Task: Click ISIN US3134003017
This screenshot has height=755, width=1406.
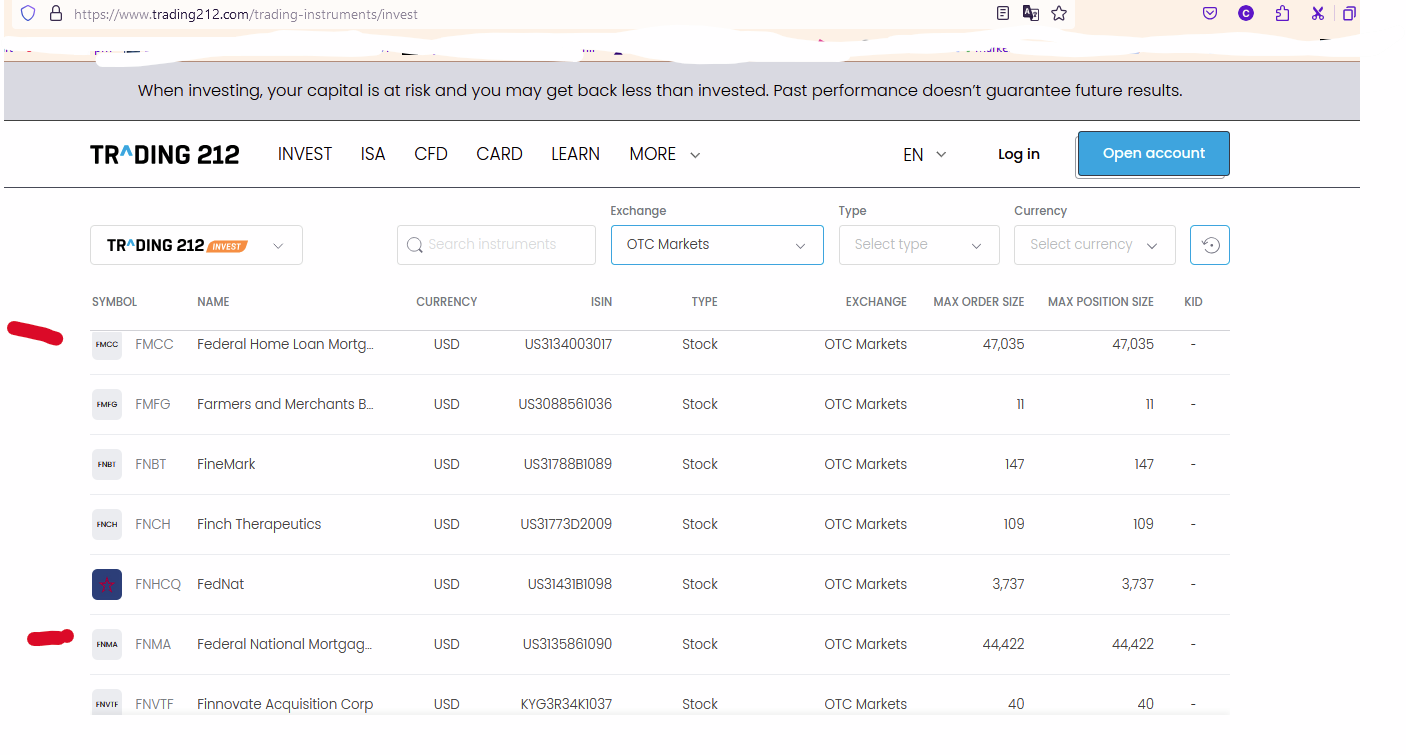Action: point(568,344)
